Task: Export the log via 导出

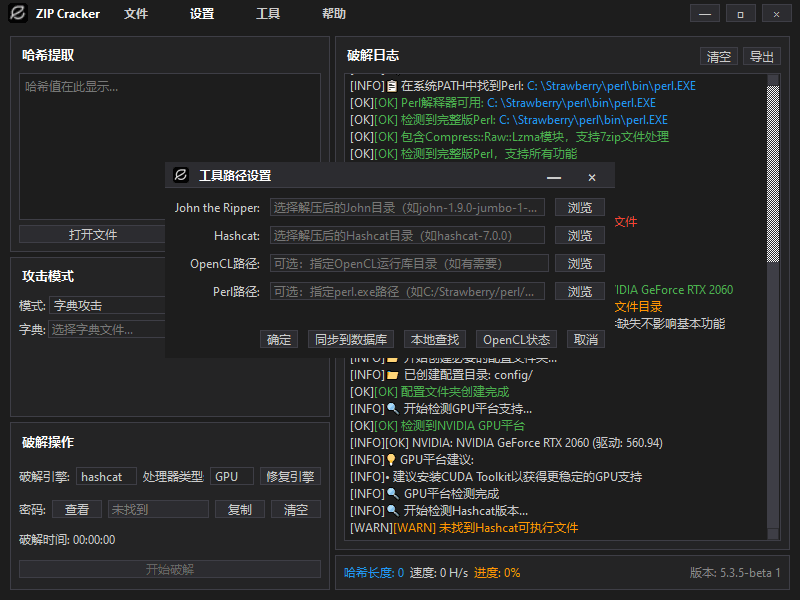Action: 761,56
